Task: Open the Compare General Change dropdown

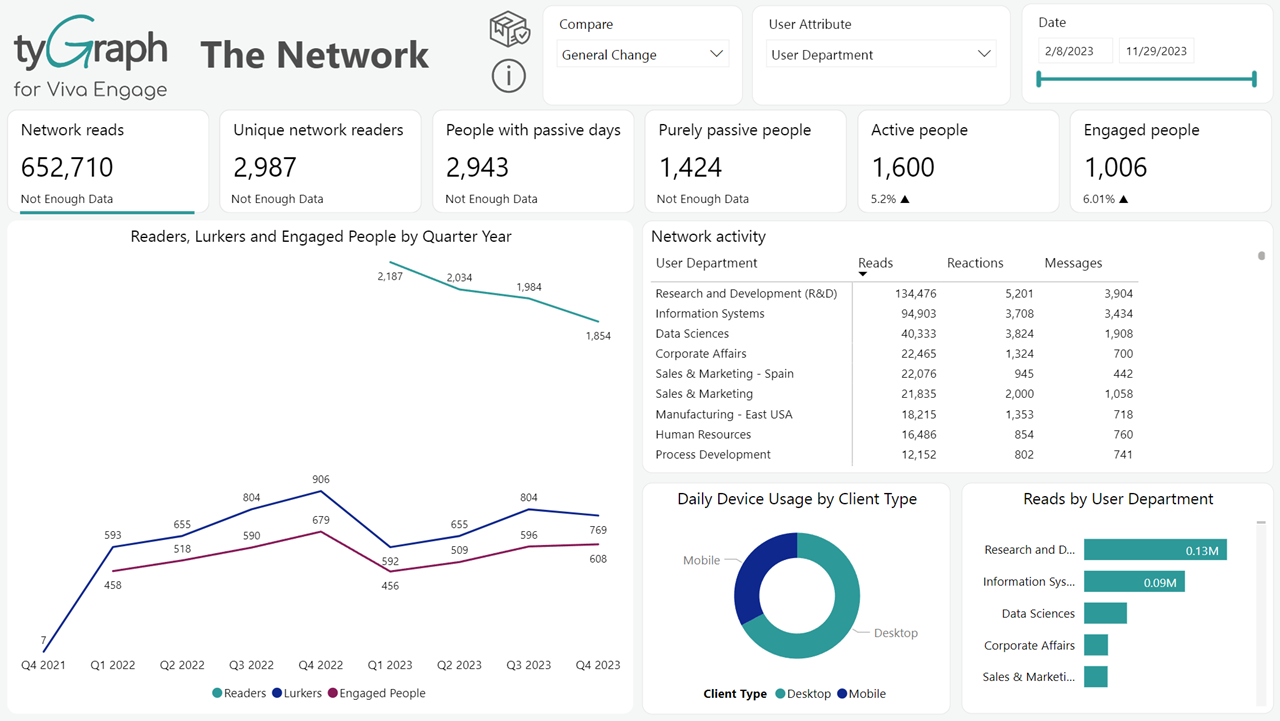Action: [x=643, y=55]
